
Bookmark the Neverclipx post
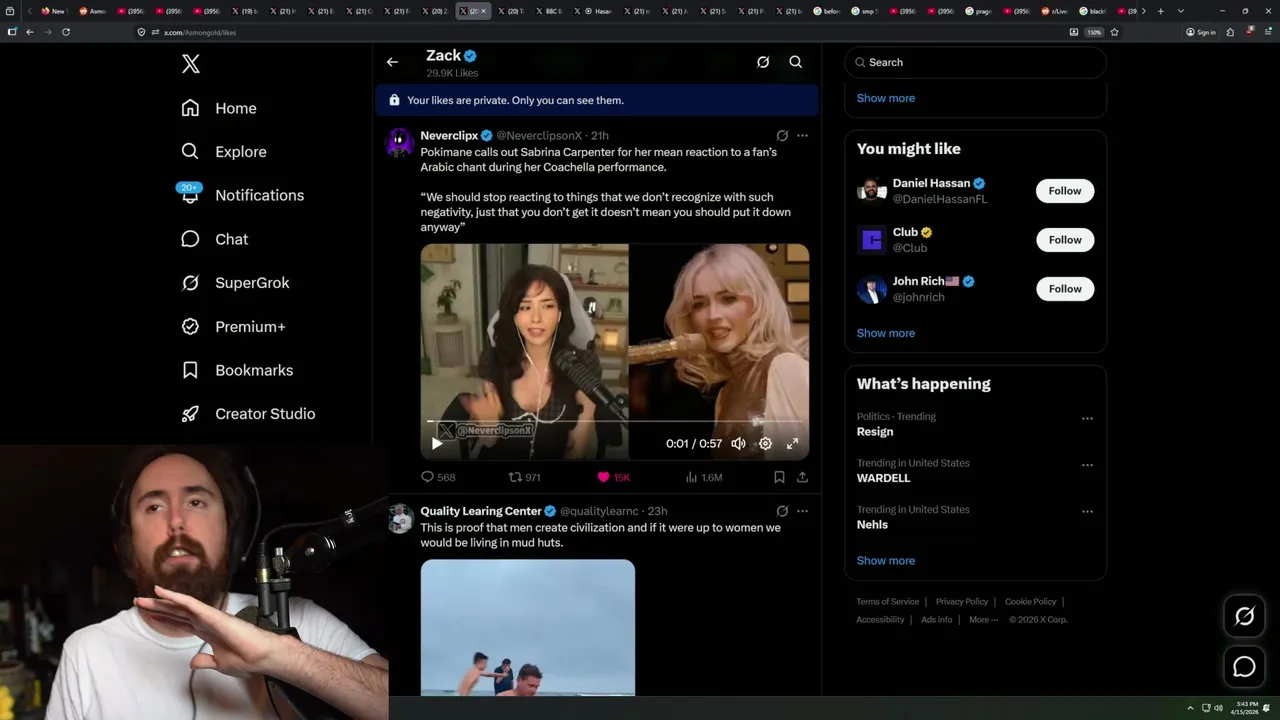779,477
